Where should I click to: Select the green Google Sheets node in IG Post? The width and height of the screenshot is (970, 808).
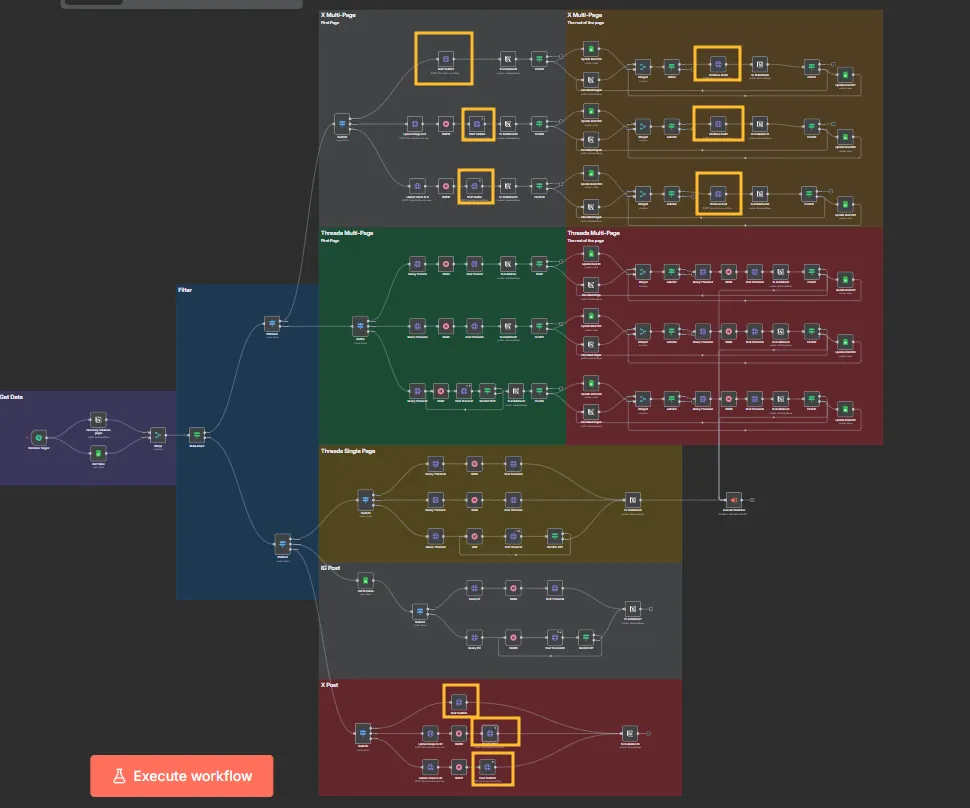[366, 581]
